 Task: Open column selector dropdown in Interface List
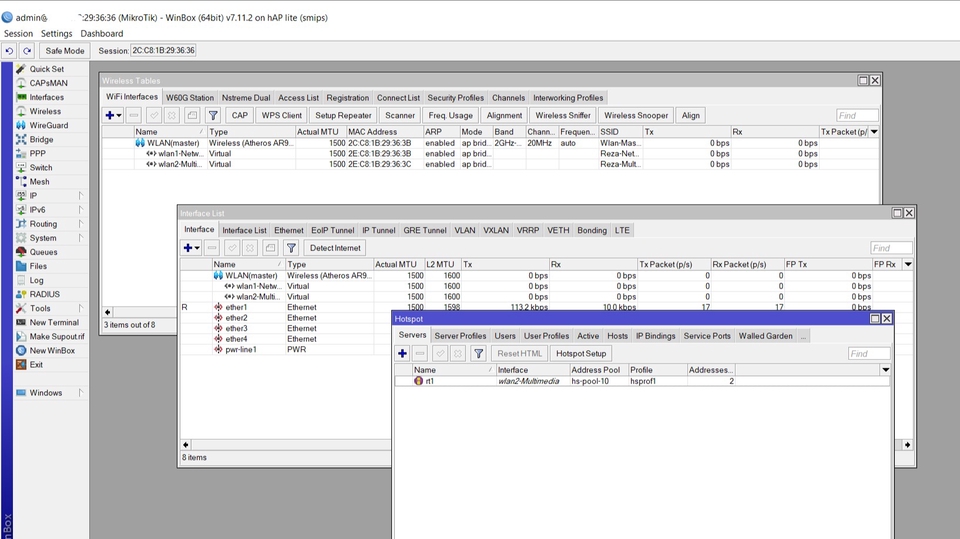tap(908, 265)
